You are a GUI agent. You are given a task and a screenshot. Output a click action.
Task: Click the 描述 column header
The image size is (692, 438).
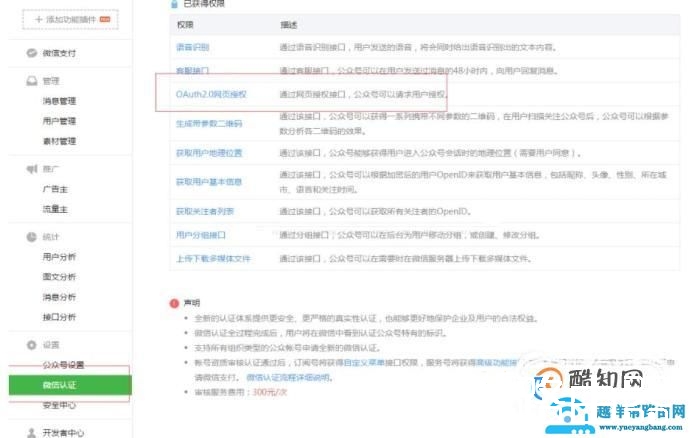(289, 25)
